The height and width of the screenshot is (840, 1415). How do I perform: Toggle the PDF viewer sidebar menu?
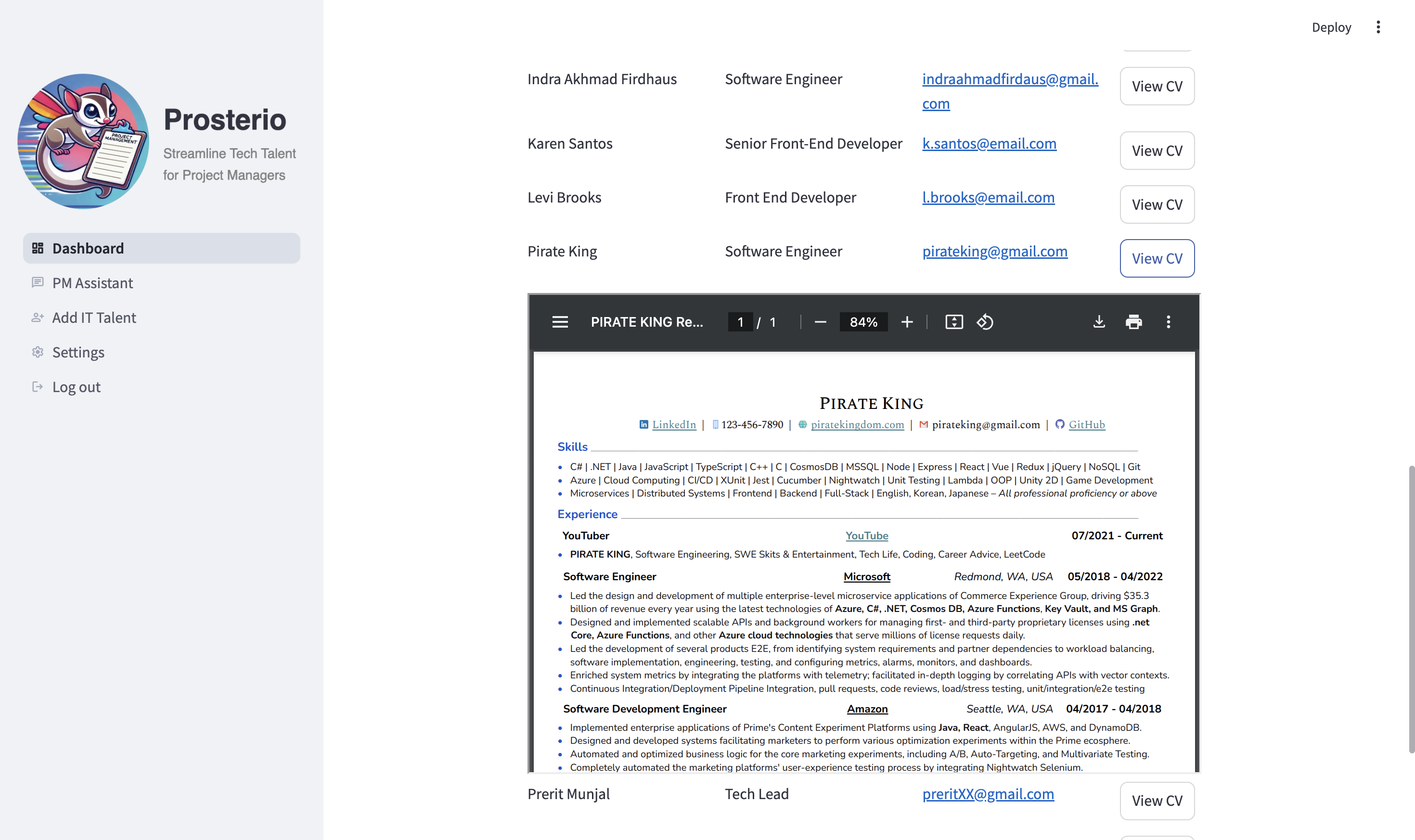(x=560, y=322)
